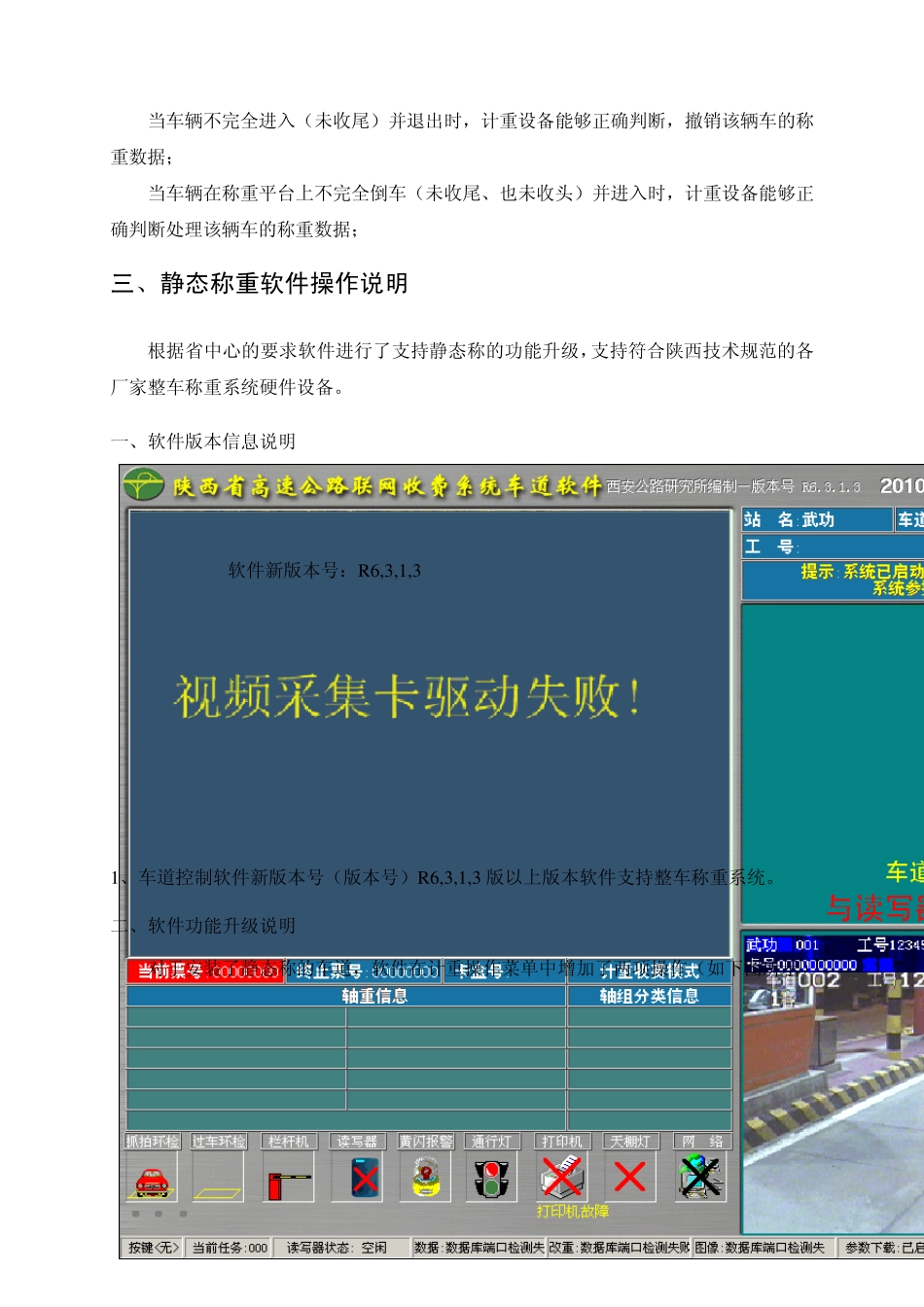This screenshot has width=924, height=1307.
Task: Click the 过车环检 yellow loop icon
Action: pos(218,1178)
